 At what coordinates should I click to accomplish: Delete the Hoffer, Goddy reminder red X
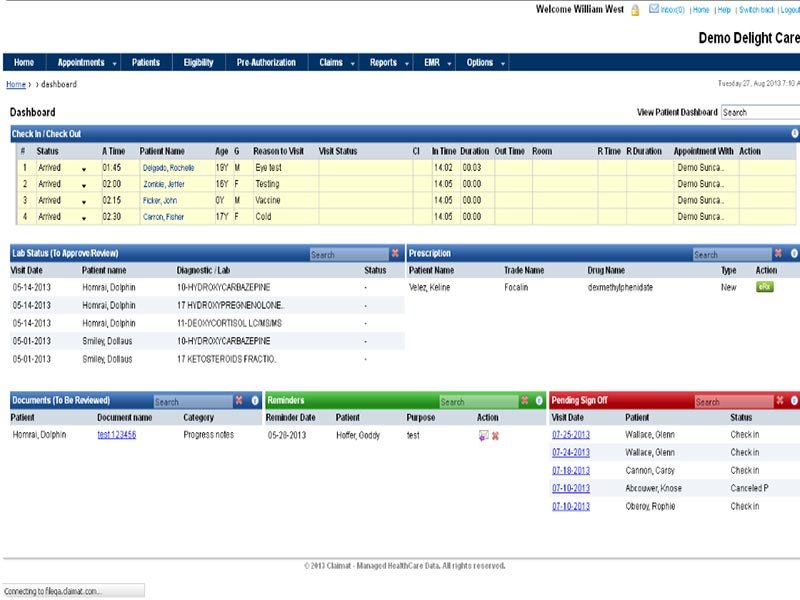[x=495, y=435]
